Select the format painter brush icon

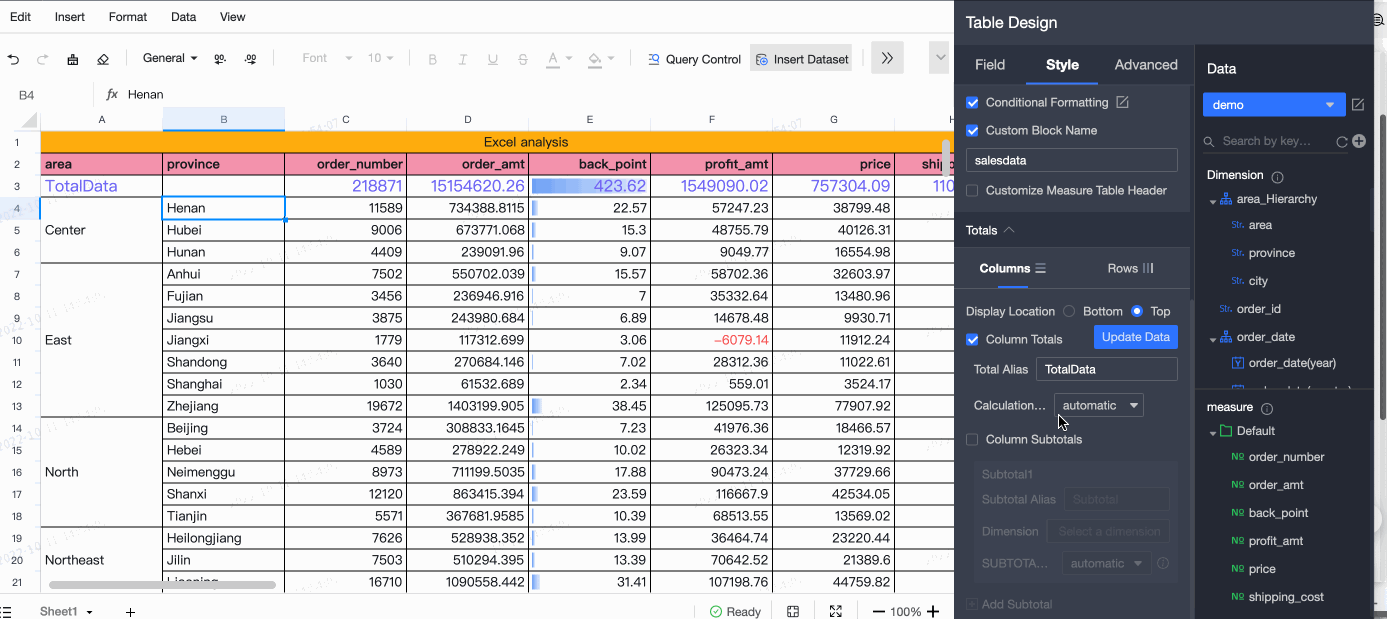pyautogui.click(x=73, y=59)
